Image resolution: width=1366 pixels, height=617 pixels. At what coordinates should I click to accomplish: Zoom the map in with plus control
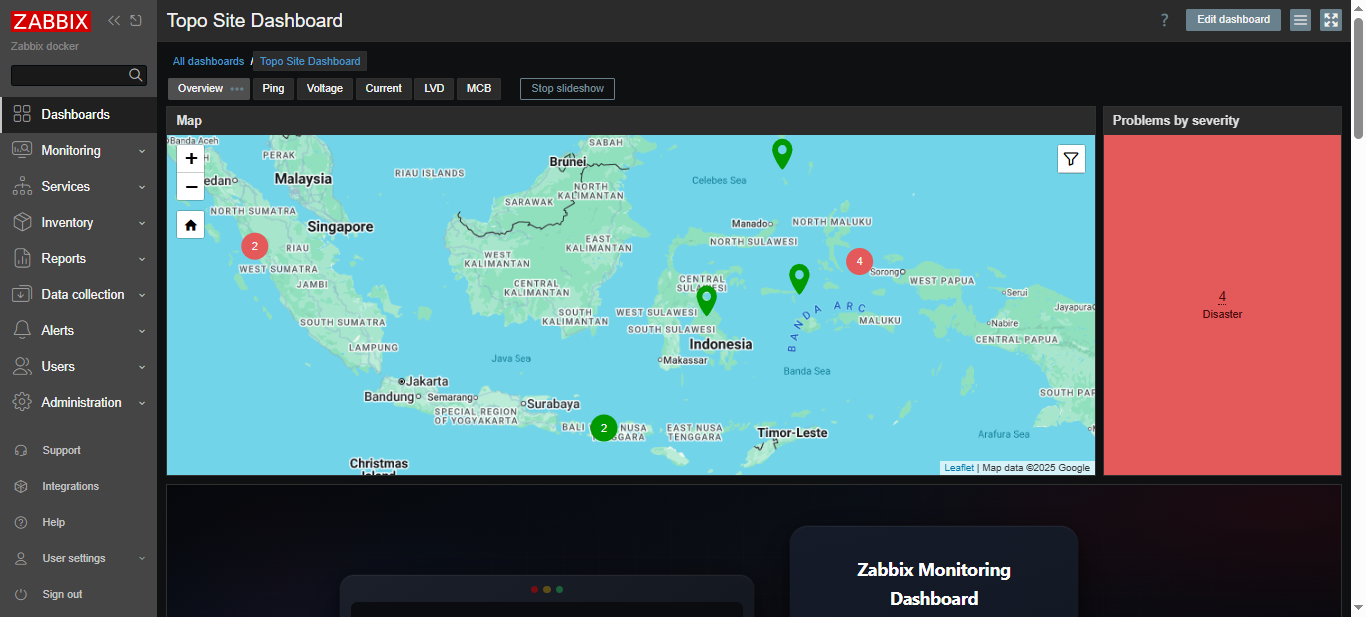coord(190,158)
